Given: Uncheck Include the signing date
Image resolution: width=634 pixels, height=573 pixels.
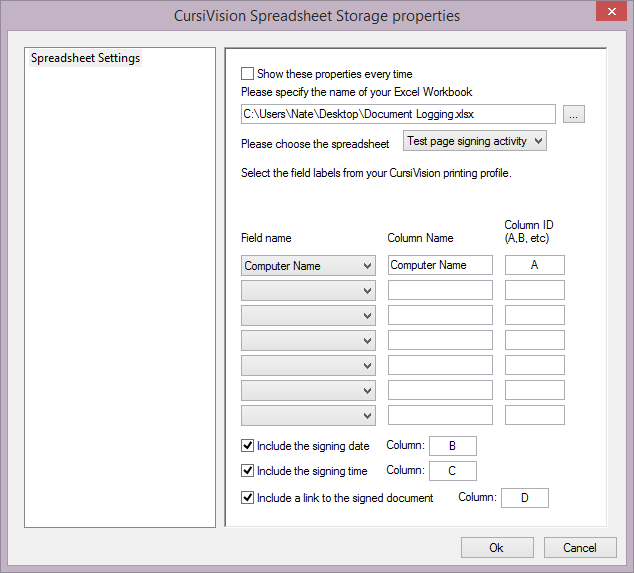Looking at the screenshot, I should tap(248, 446).
